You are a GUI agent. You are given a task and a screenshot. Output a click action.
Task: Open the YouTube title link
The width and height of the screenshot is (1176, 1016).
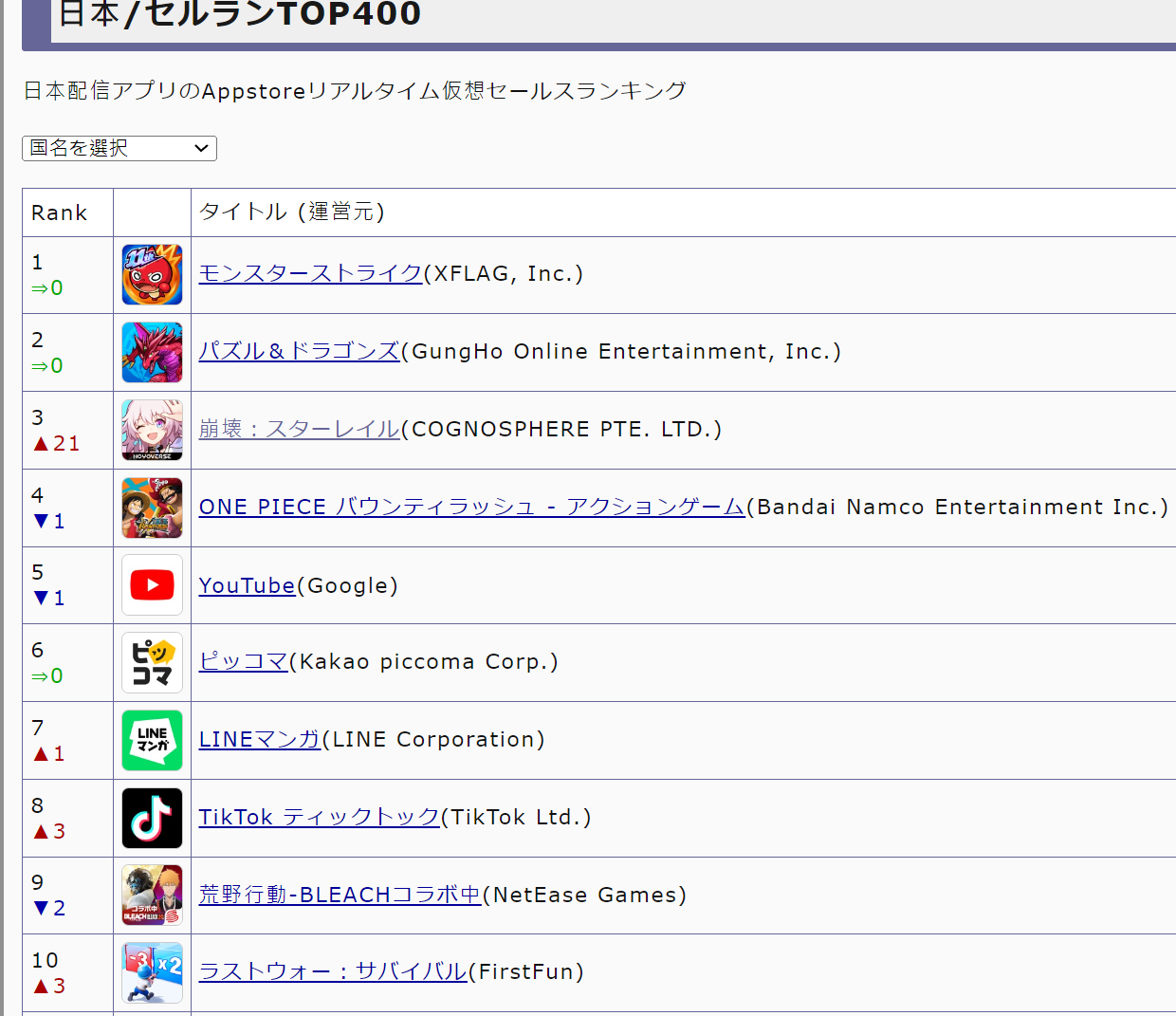coord(247,585)
